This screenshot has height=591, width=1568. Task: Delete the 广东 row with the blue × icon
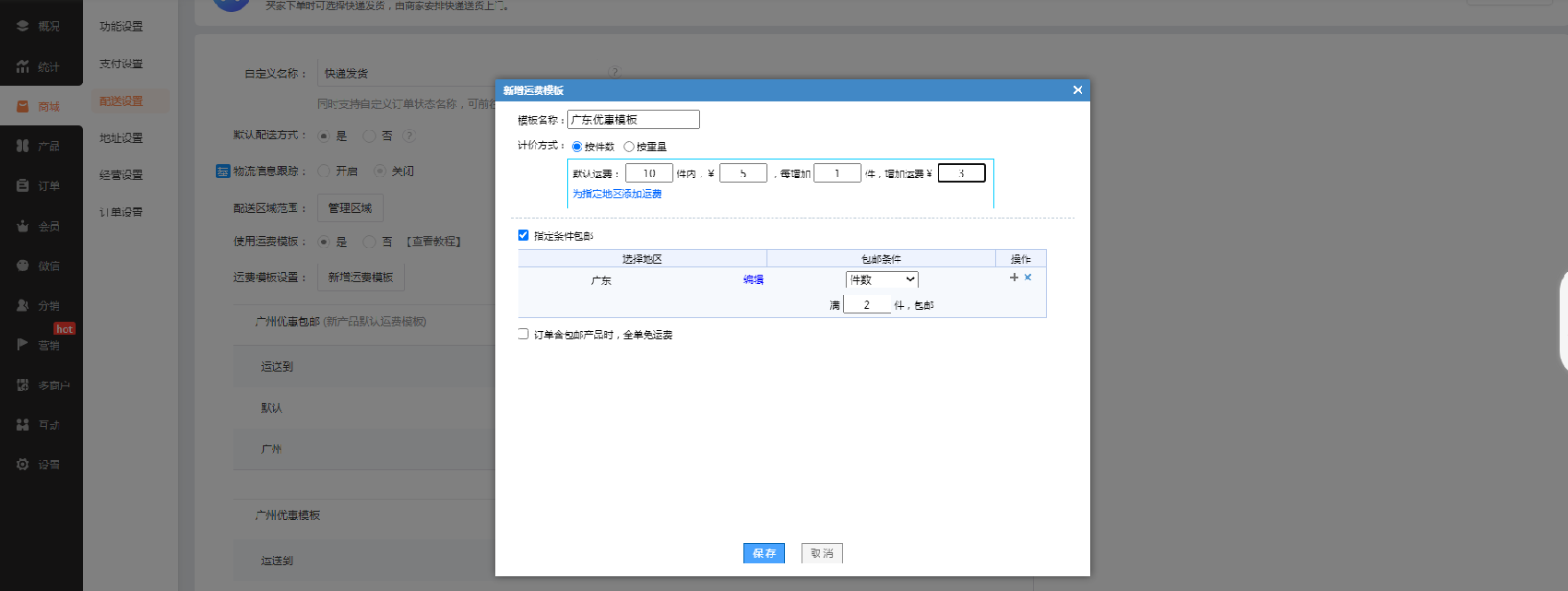pos(1028,278)
